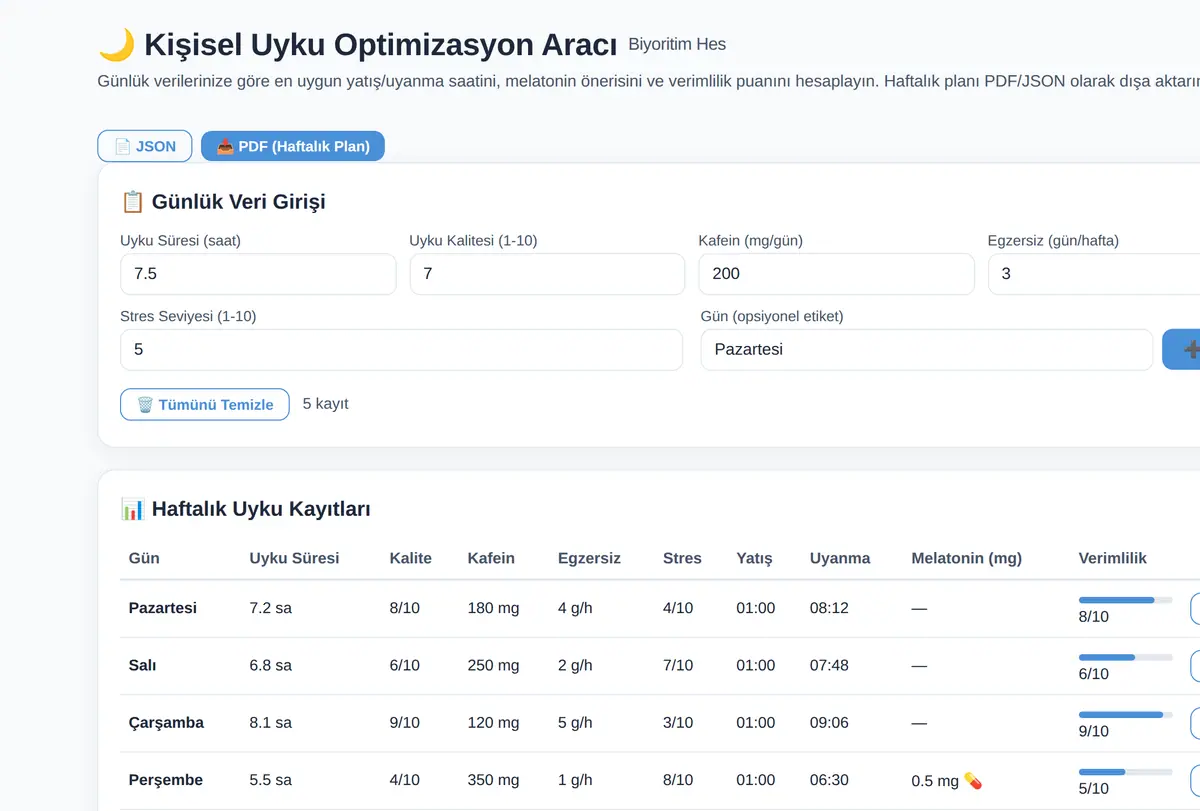This screenshot has height=811, width=1200.
Task: Download the PDF (Haftalık Plan) export
Action: 292,146
